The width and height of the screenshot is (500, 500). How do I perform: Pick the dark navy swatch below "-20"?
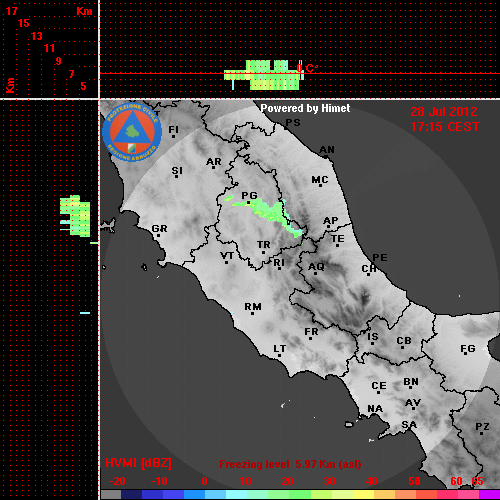pos(132,494)
